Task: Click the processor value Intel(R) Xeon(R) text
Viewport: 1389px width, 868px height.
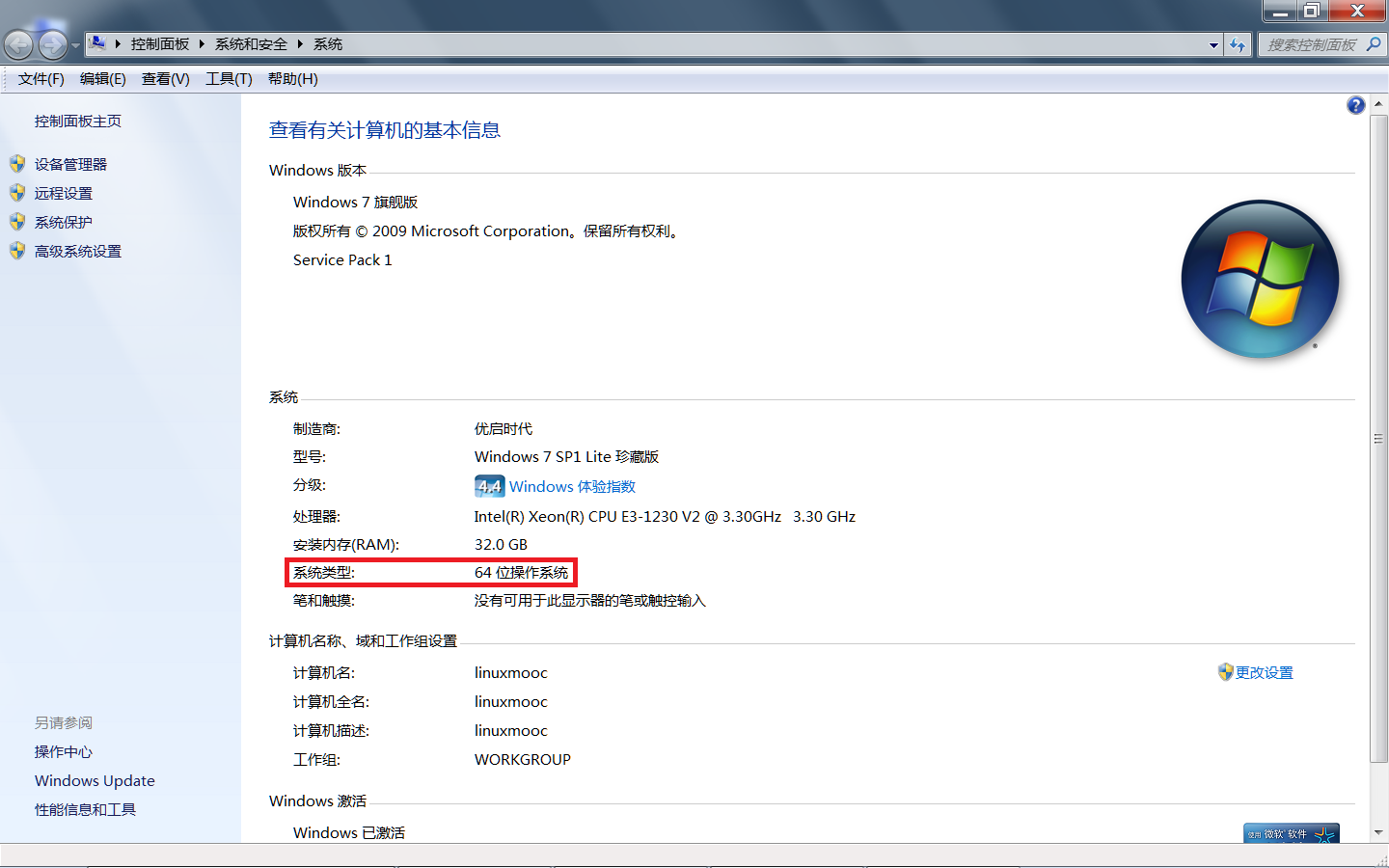Action: coord(665,517)
